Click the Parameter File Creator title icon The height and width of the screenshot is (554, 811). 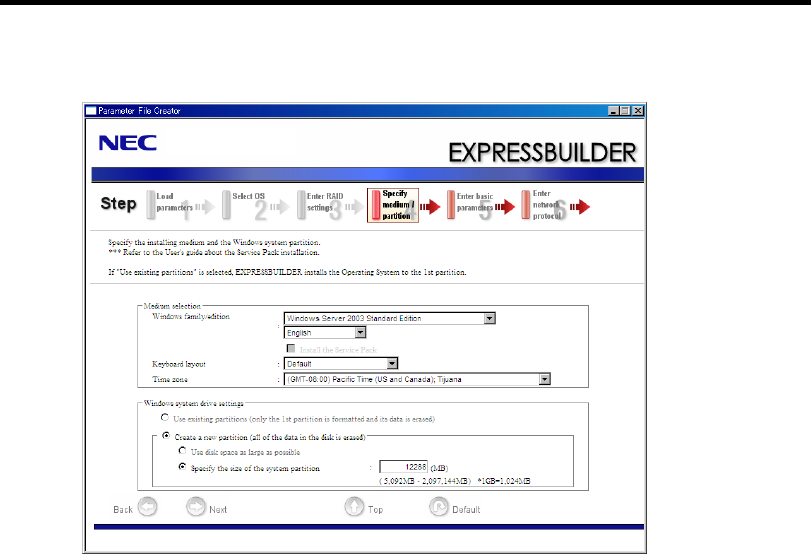pos(91,111)
